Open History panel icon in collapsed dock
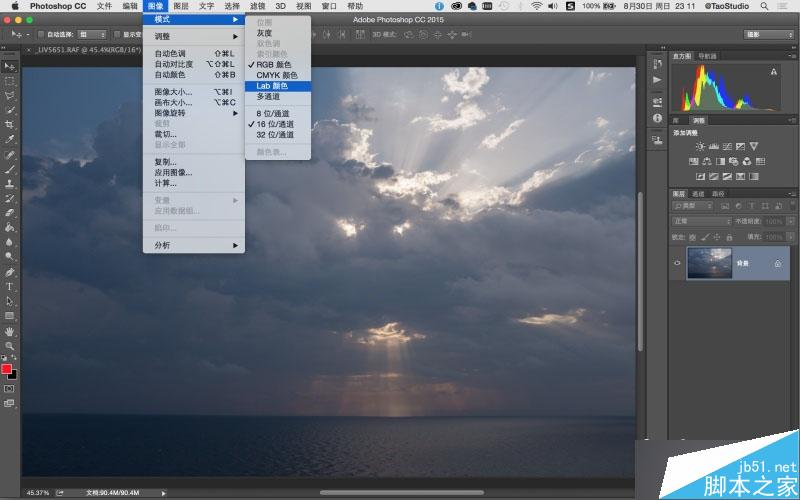Image resolution: width=800 pixels, height=500 pixels. (x=657, y=64)
